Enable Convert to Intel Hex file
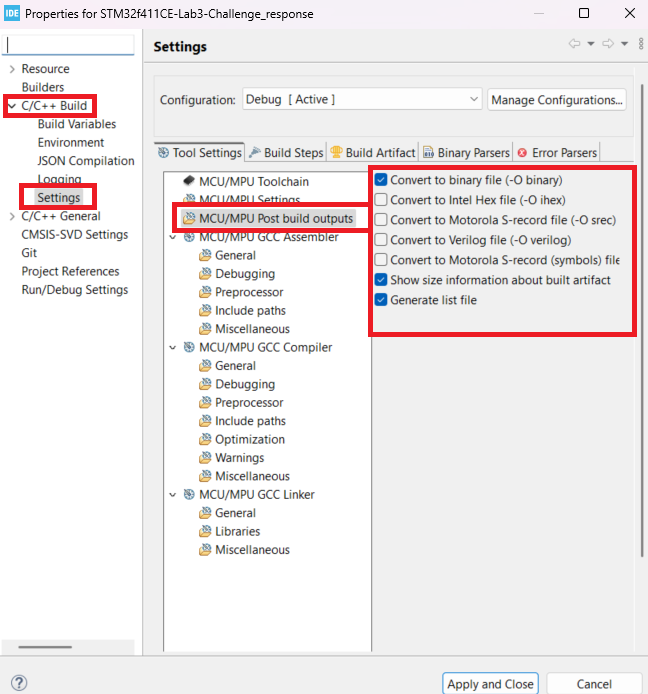The width and height of the screenshot is (648, 694). coord(381,200)
